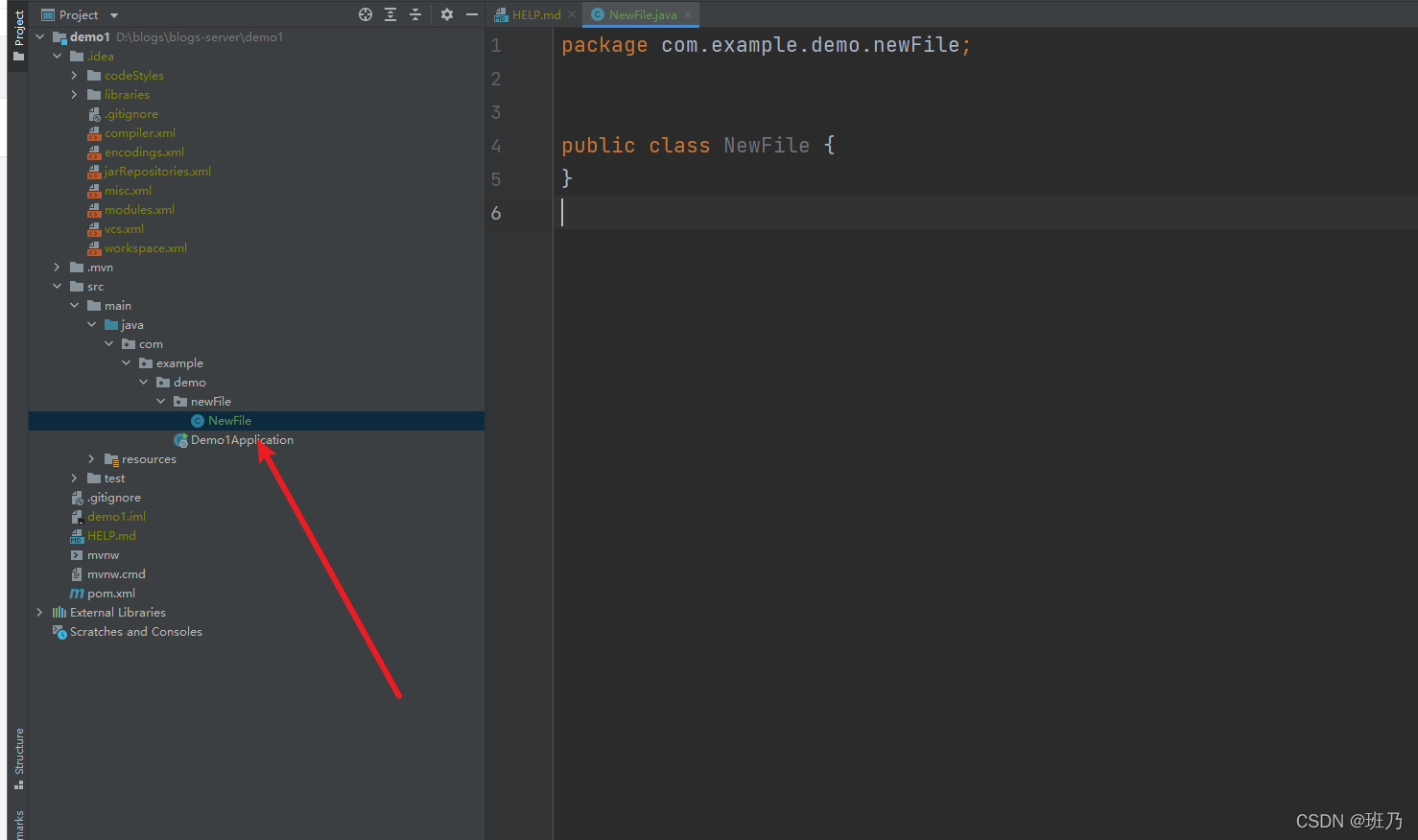Click the Collapse All icon in Project toolbar
This screenshot has width=1418, height=840.
tap(415, 14)
